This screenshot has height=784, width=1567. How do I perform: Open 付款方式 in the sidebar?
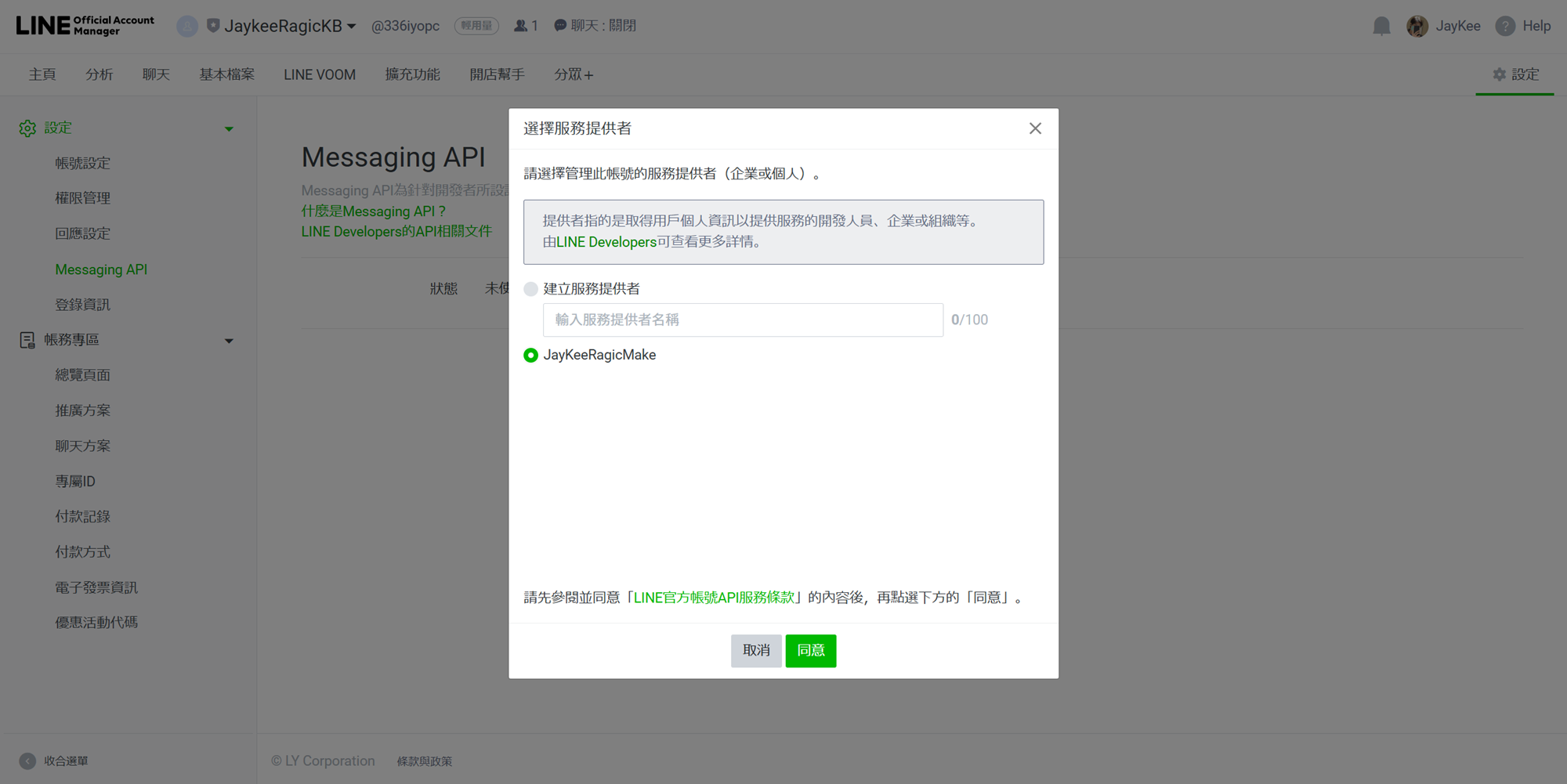click(x=82, y=552)
